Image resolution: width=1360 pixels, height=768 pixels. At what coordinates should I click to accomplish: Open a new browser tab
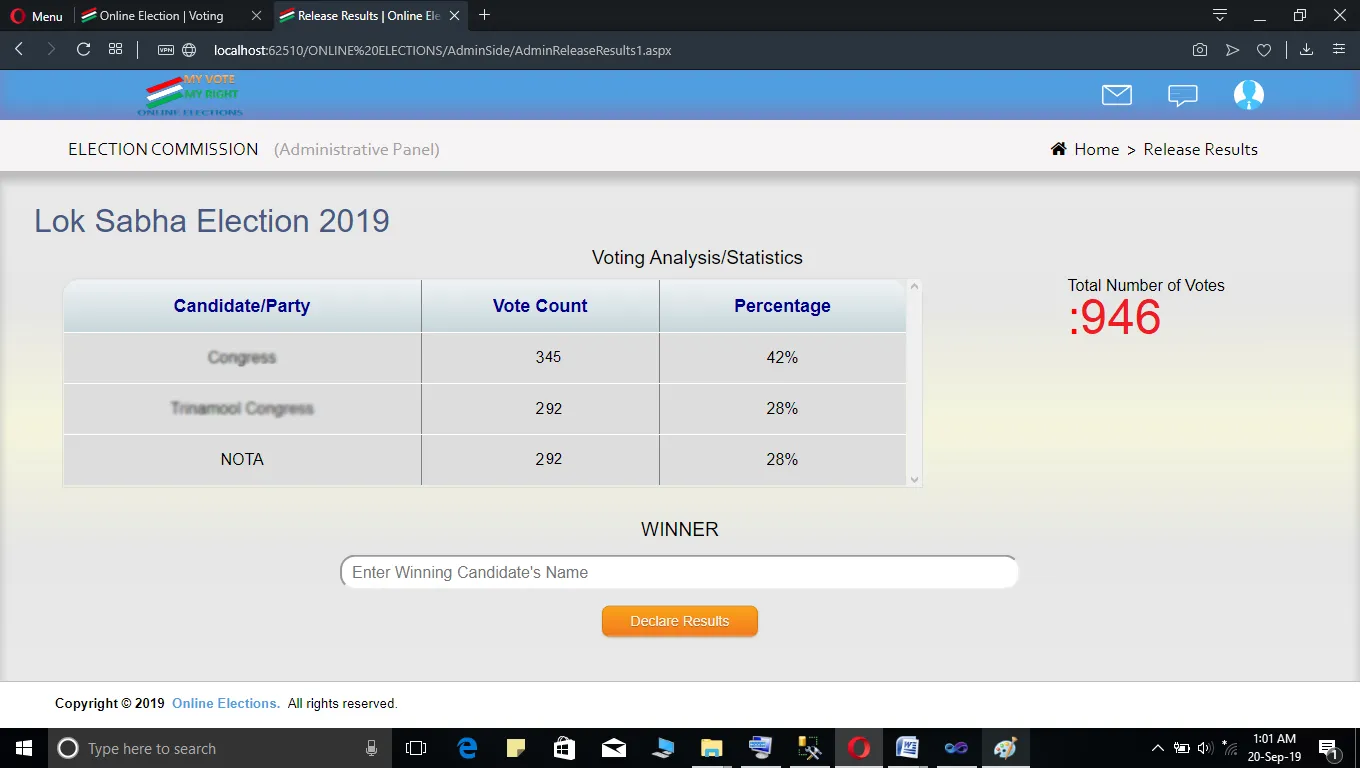485,15
